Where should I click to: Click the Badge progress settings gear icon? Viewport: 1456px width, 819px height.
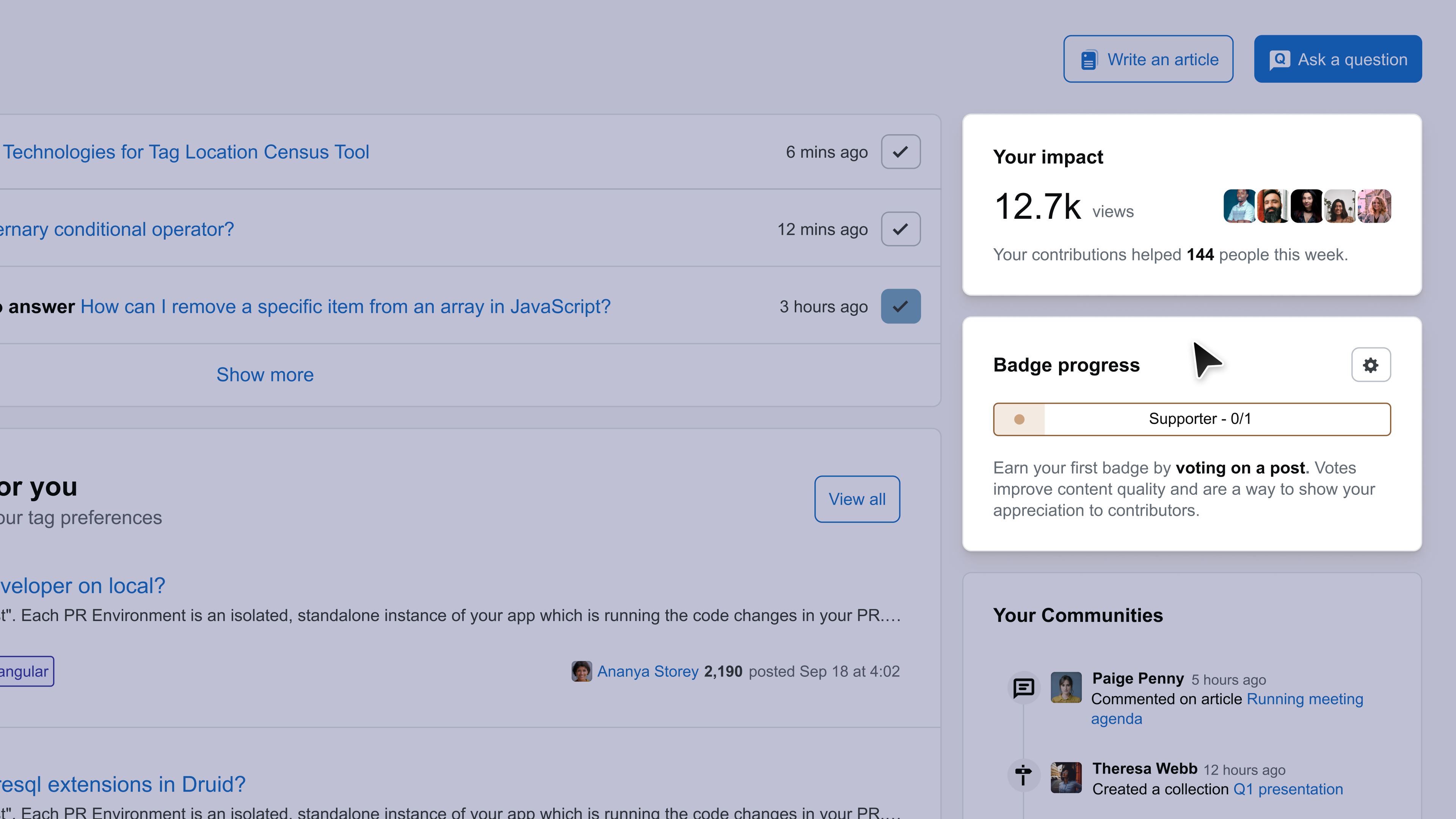(1371, 365)
